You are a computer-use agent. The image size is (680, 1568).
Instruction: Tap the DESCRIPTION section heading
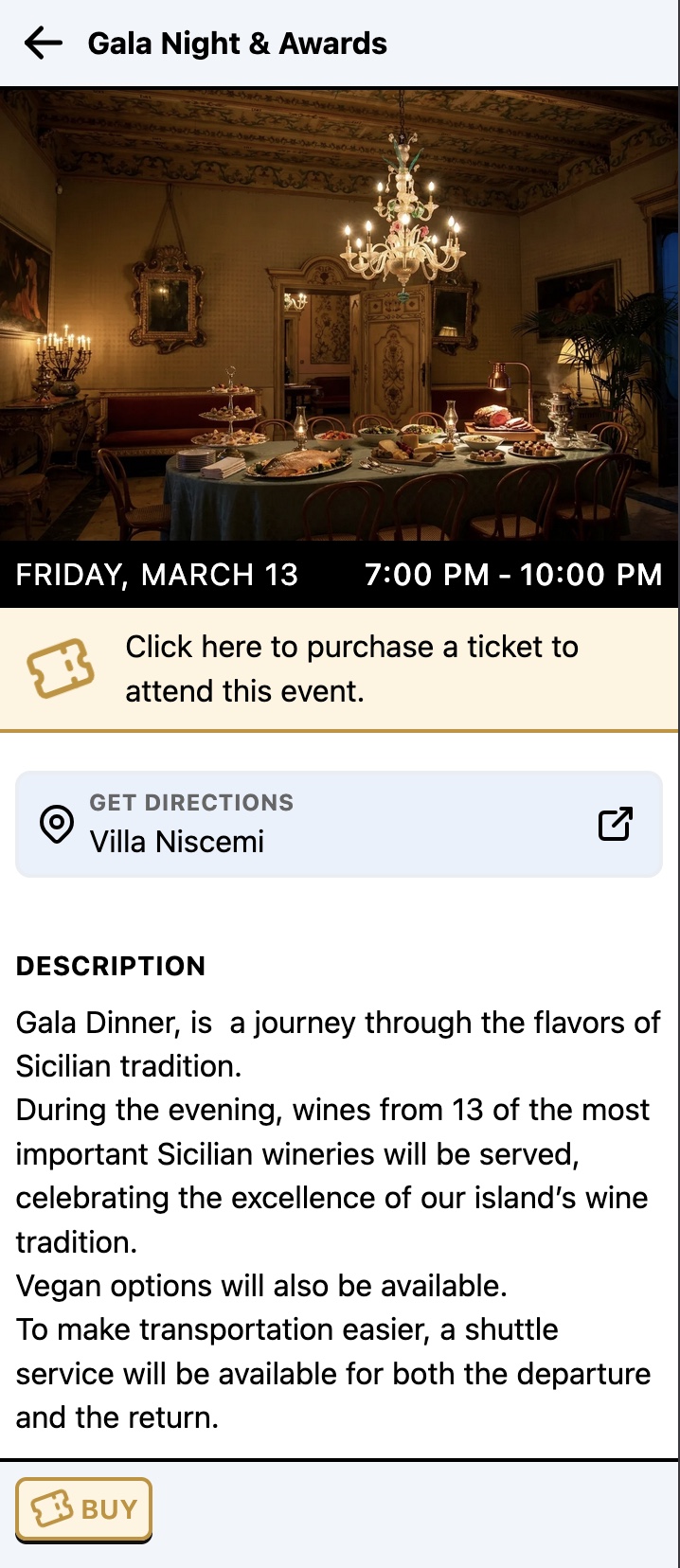(110, 967)
